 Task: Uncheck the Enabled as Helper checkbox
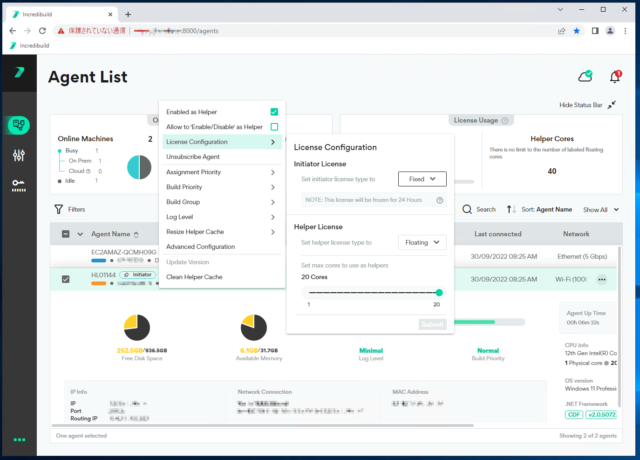click(x=274, y=112)
